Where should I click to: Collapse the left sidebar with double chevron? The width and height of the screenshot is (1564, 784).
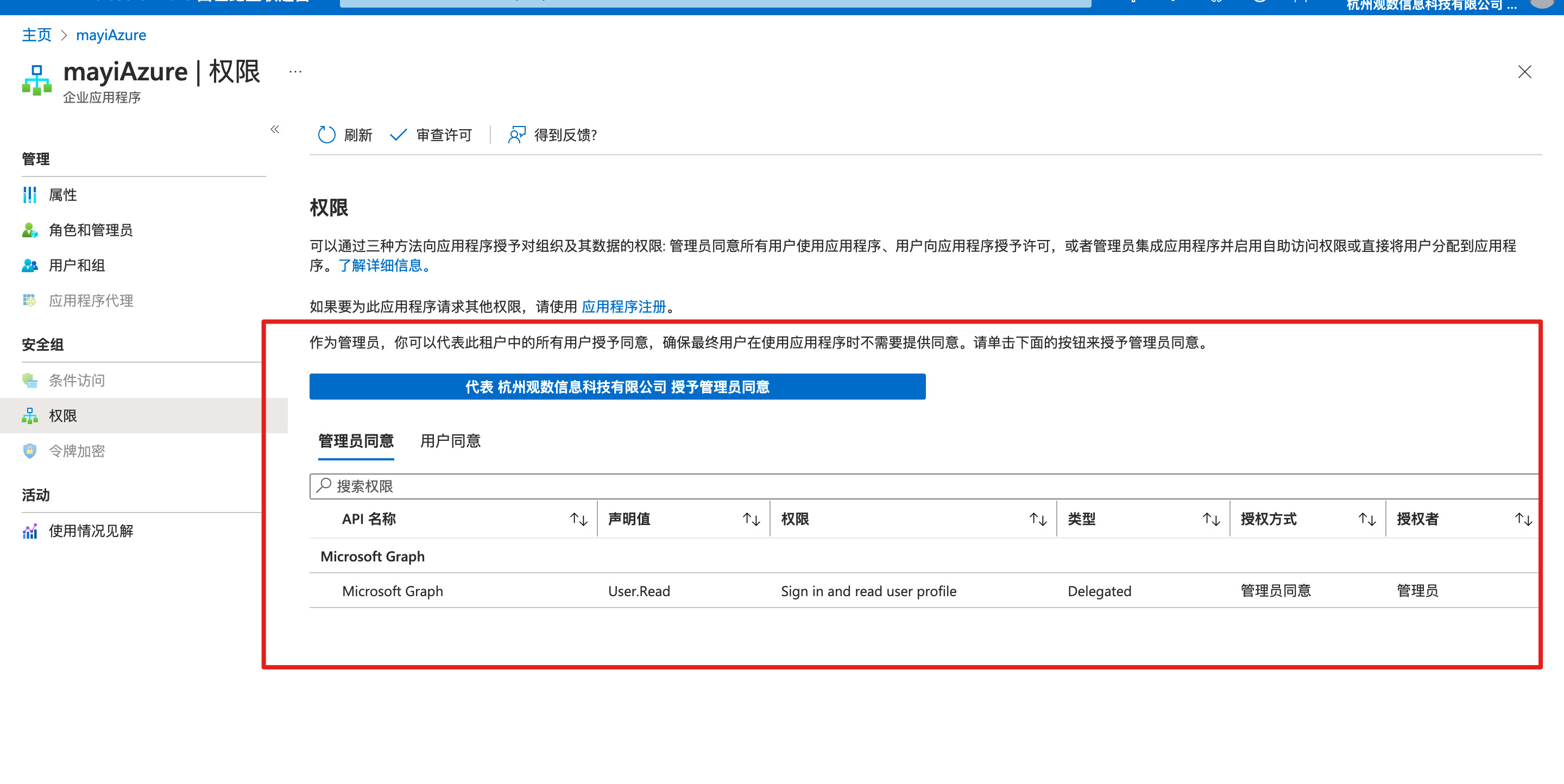pyautogui.click(x=275, y=129)
